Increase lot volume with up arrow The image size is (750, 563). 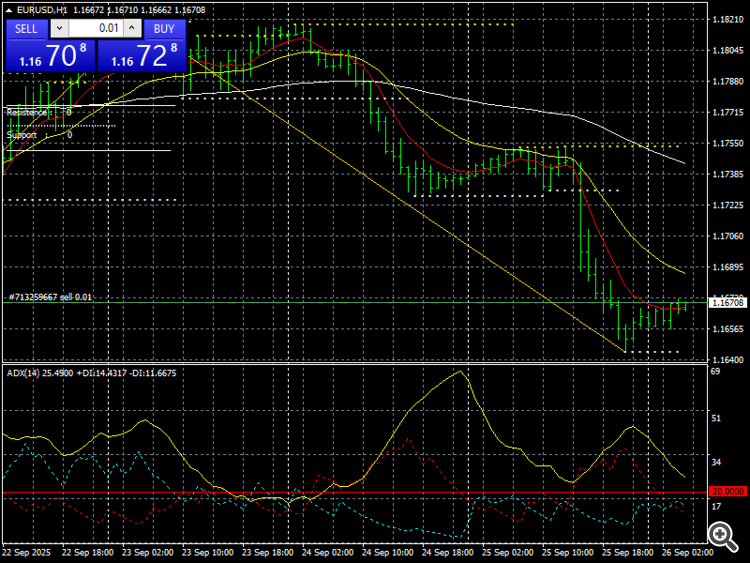click(132, 29)
